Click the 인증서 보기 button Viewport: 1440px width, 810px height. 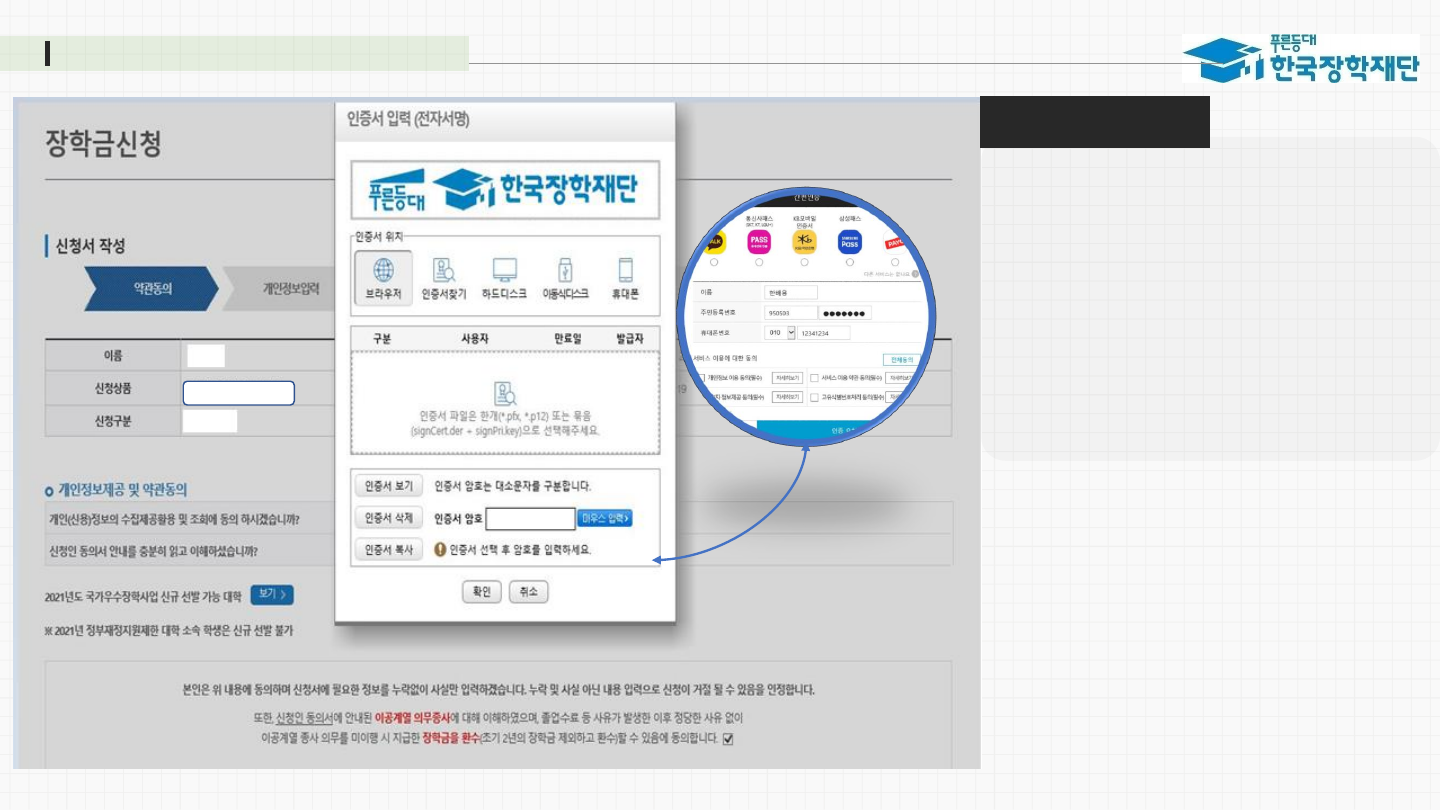click(x=389, y=486)
